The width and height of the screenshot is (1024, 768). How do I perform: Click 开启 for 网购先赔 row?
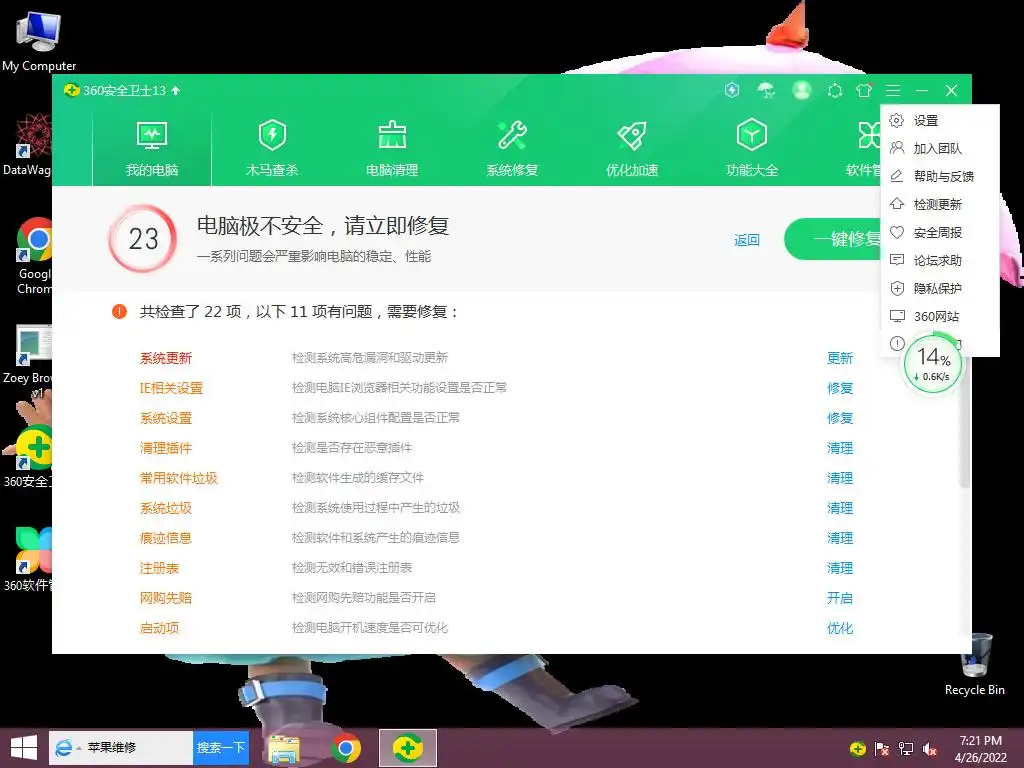tap(840, 598)
